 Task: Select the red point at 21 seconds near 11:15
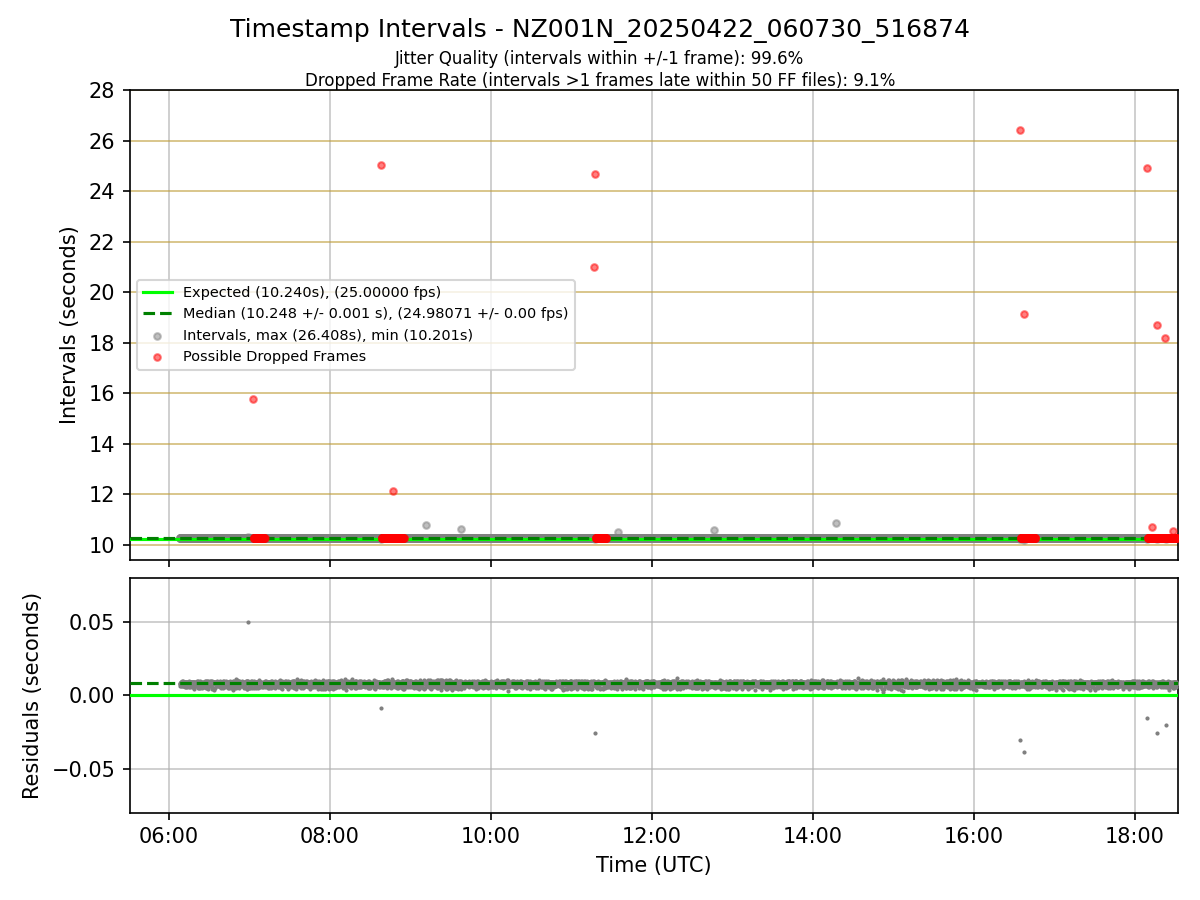point(594,267)
